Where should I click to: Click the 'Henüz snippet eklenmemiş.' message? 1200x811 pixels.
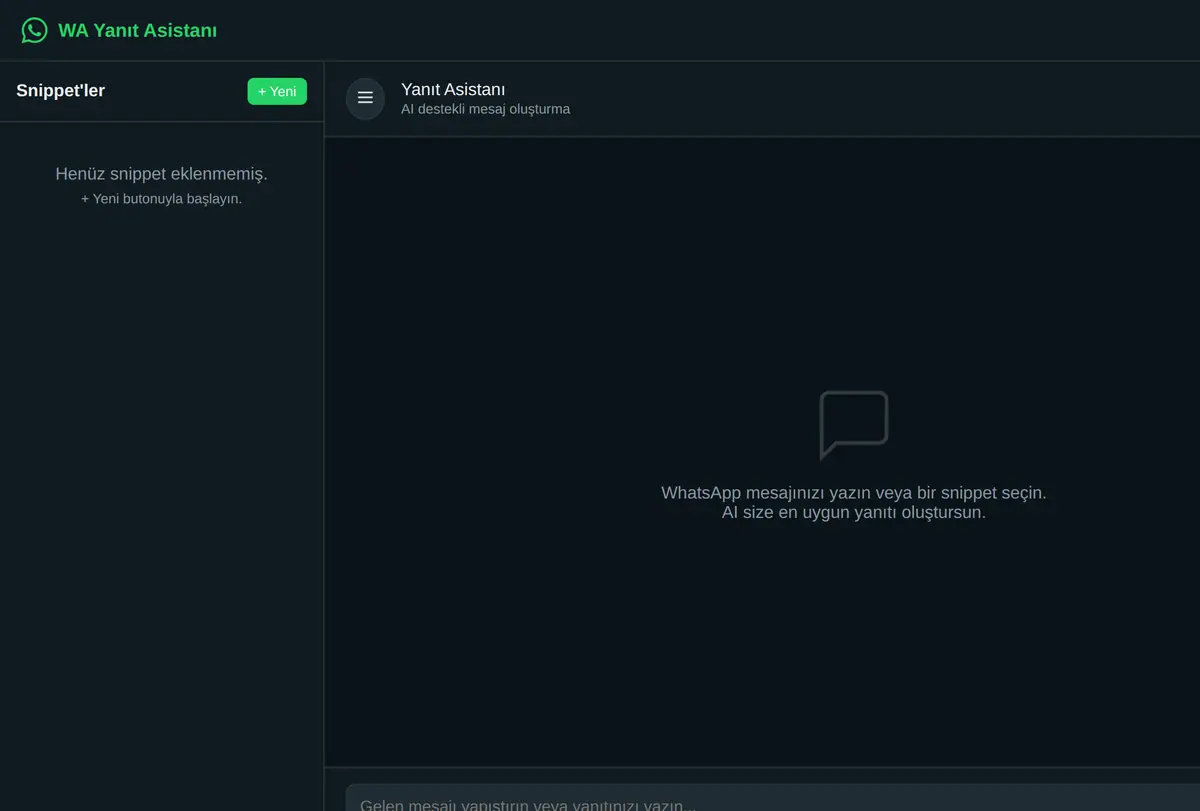pos(162,174)
